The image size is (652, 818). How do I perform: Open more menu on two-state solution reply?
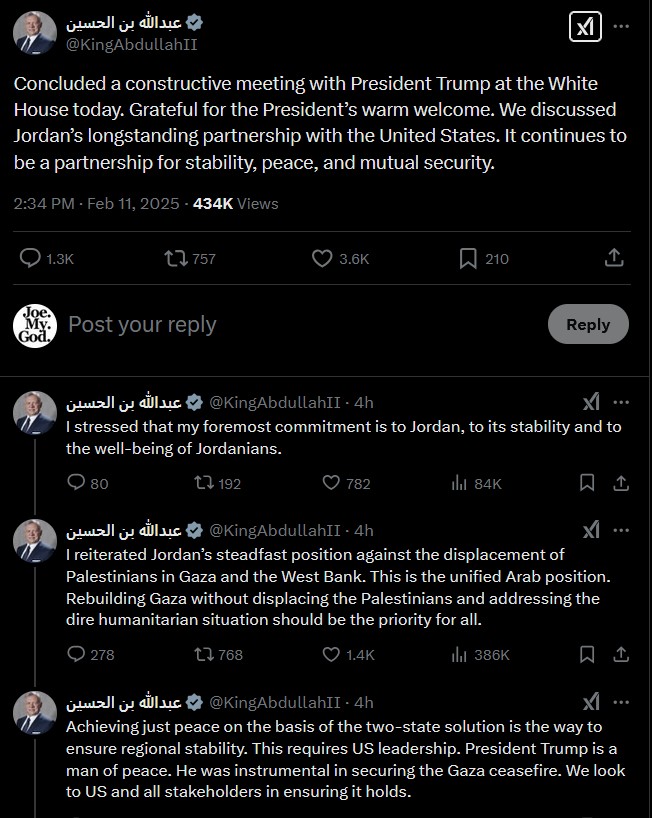(x=621, y=703)
